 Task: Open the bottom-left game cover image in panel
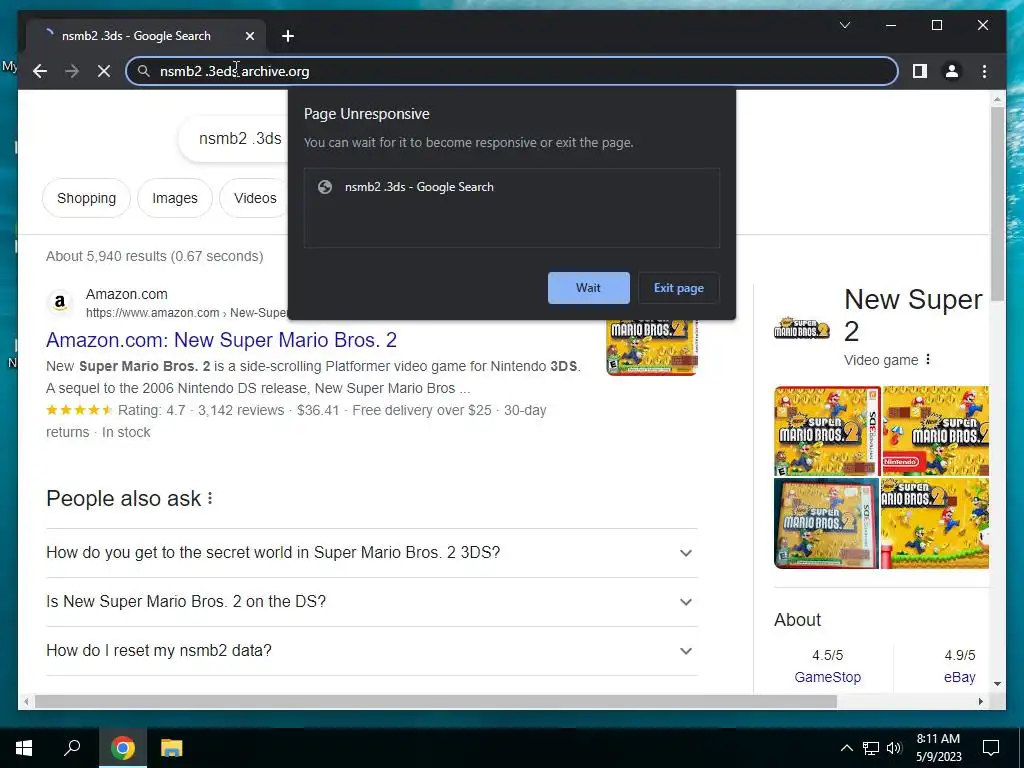tap(826, 523)
